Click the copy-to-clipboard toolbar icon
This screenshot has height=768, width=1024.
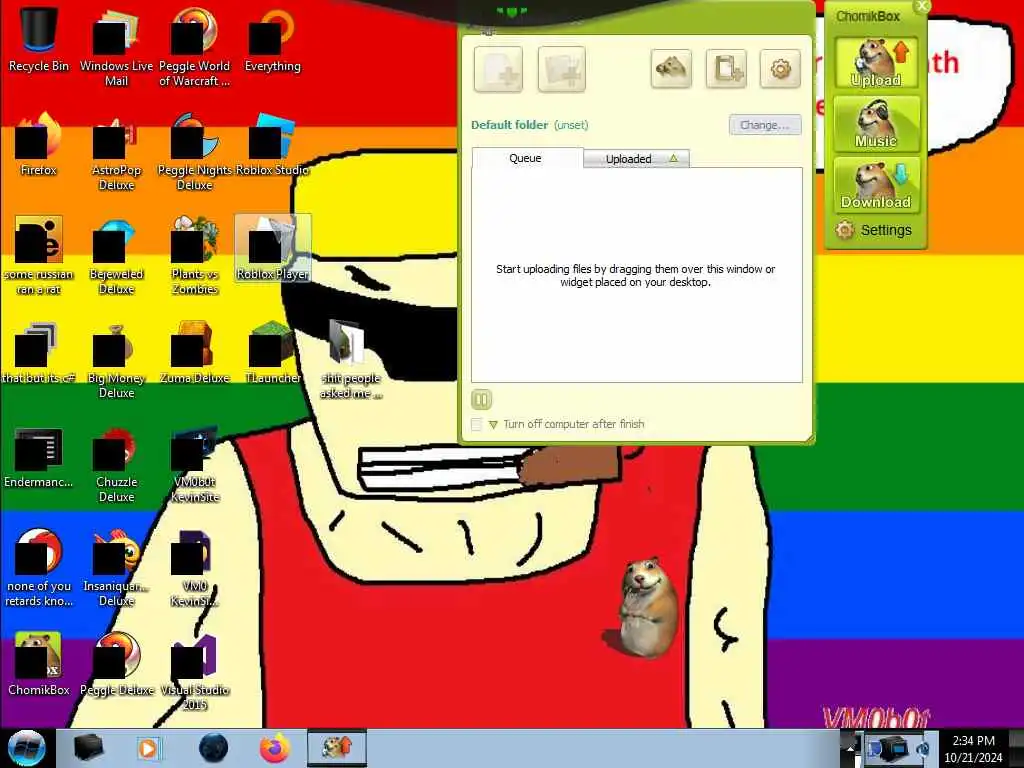[726, 69]
